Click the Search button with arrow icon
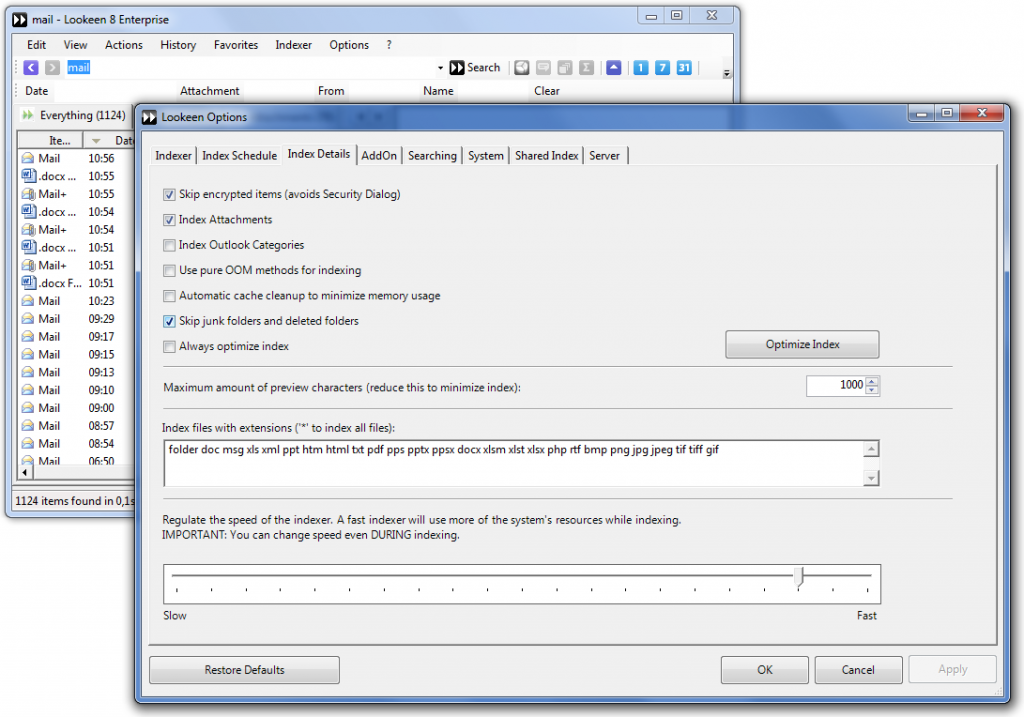The image size is (1024, 717). (x=474, y=68)
